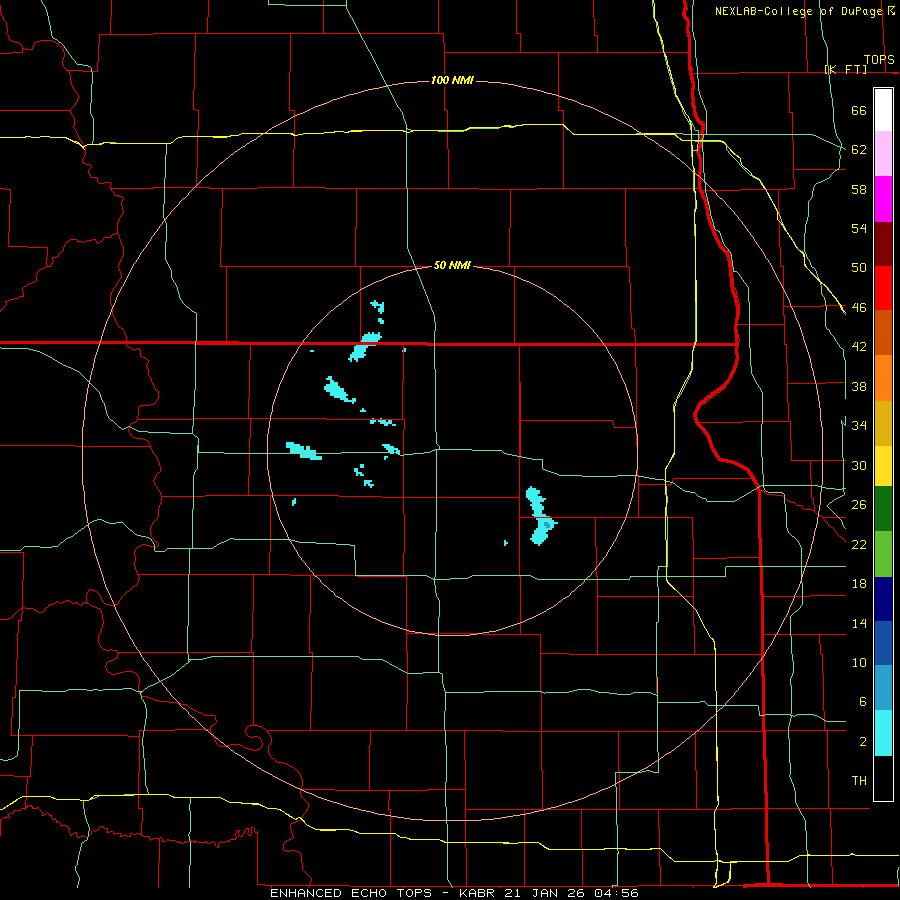This screenshot has width=900, height=900.
Task: Click the magenta legend swatch
Action: point(883,199)
